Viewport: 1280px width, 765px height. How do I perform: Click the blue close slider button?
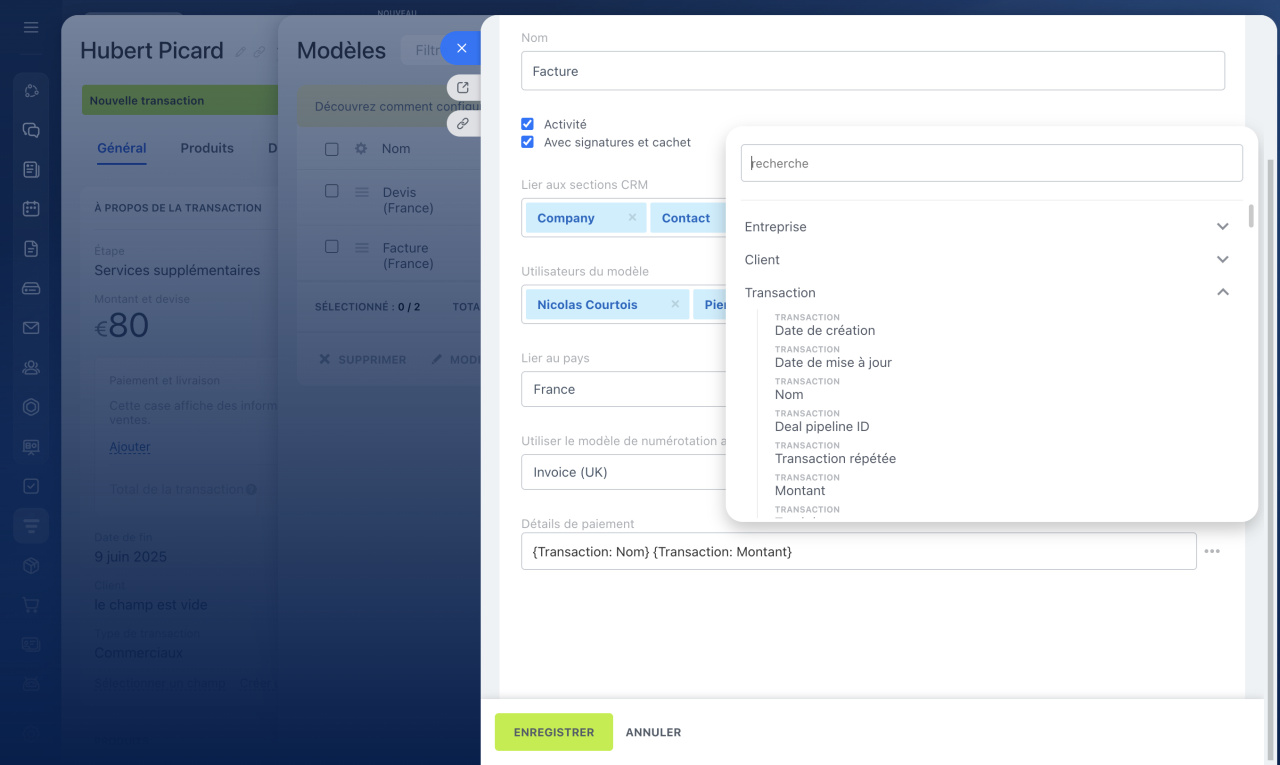click(461, 48)
